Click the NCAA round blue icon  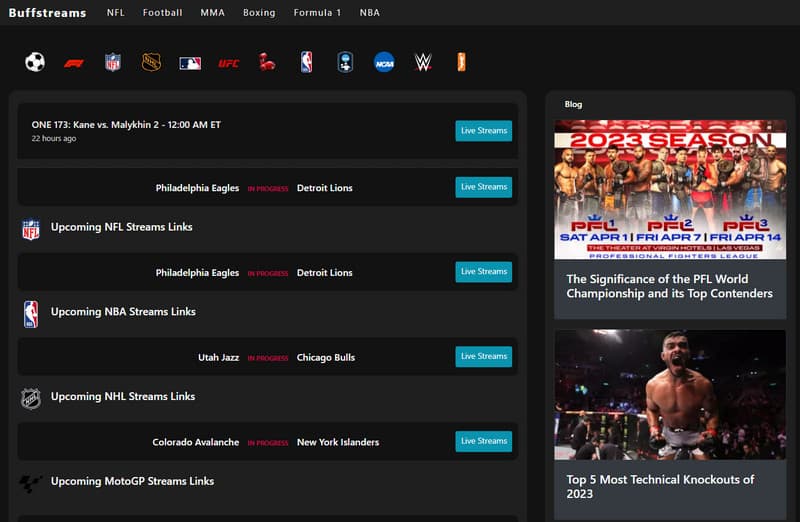384,62
